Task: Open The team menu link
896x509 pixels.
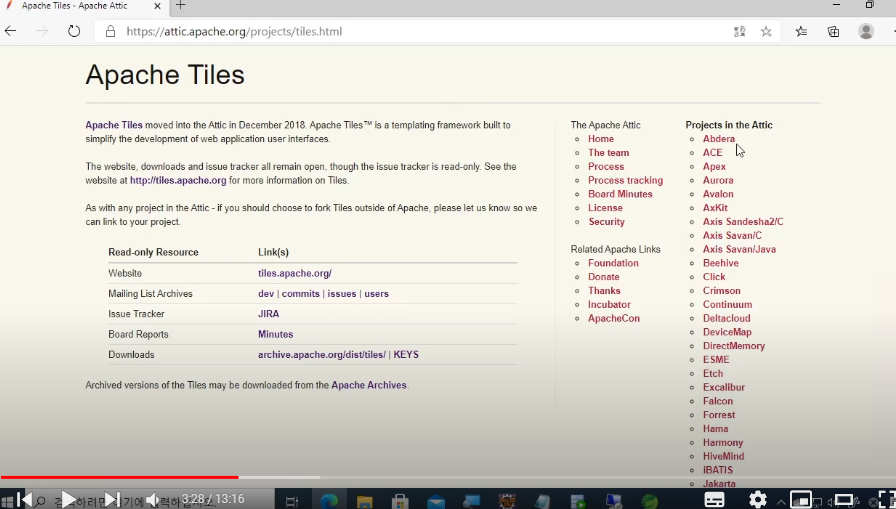Action: coord(609,153)
